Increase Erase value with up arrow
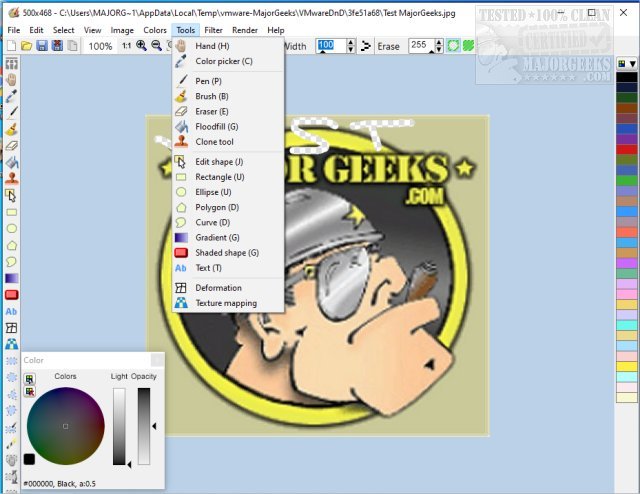 click(439, 42)
